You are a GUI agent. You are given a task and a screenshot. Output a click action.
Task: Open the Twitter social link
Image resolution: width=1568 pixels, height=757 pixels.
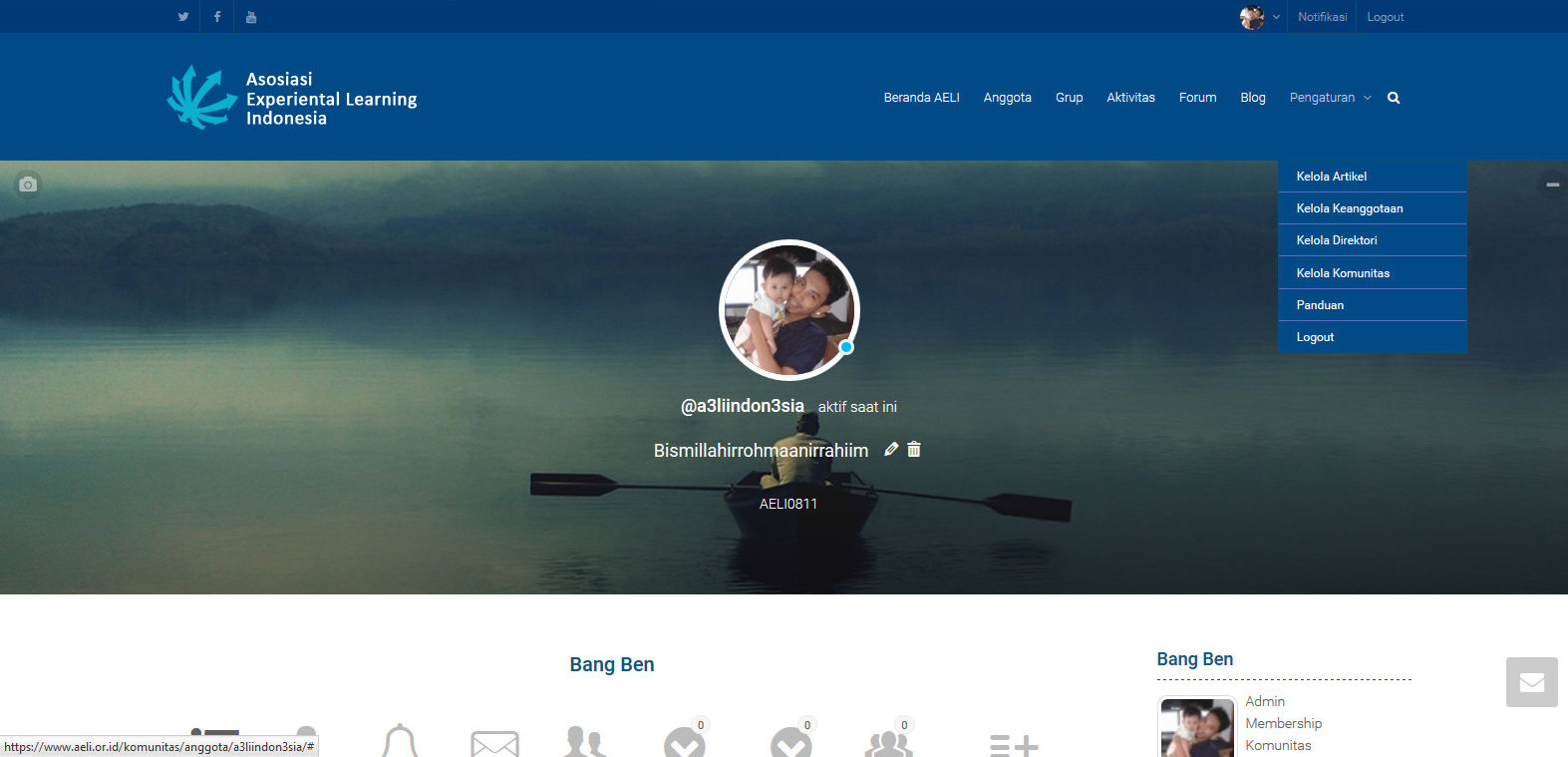pyautogui.click(x=183, y=17)
